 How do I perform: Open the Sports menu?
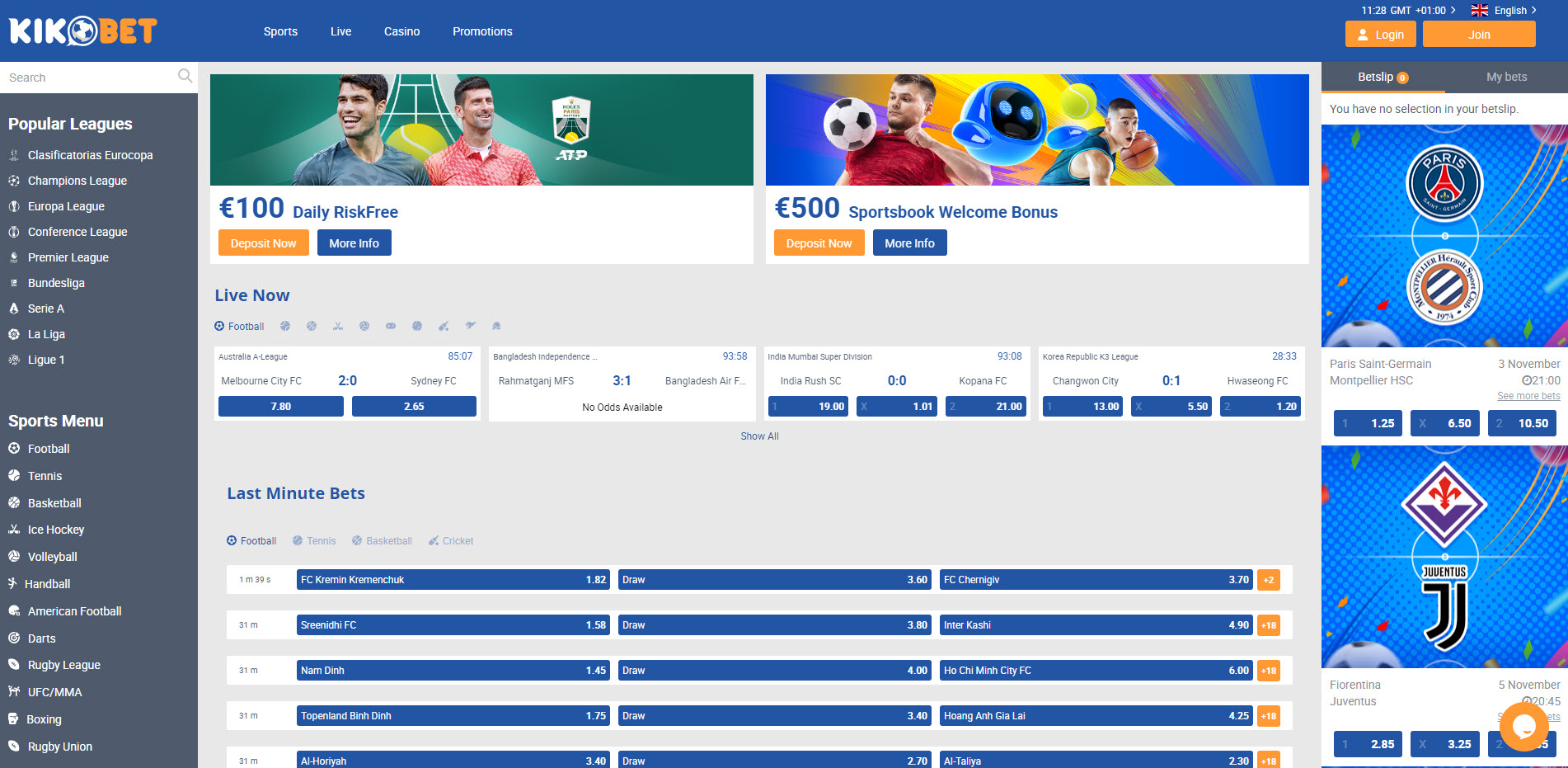280,31
